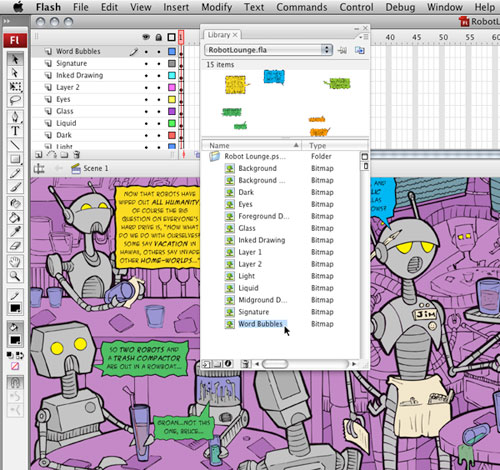Image resolution: width=500 pixels, height=470 pixels.
Task: Click the back arrow beside Scene 1
Action: [59, 168]
